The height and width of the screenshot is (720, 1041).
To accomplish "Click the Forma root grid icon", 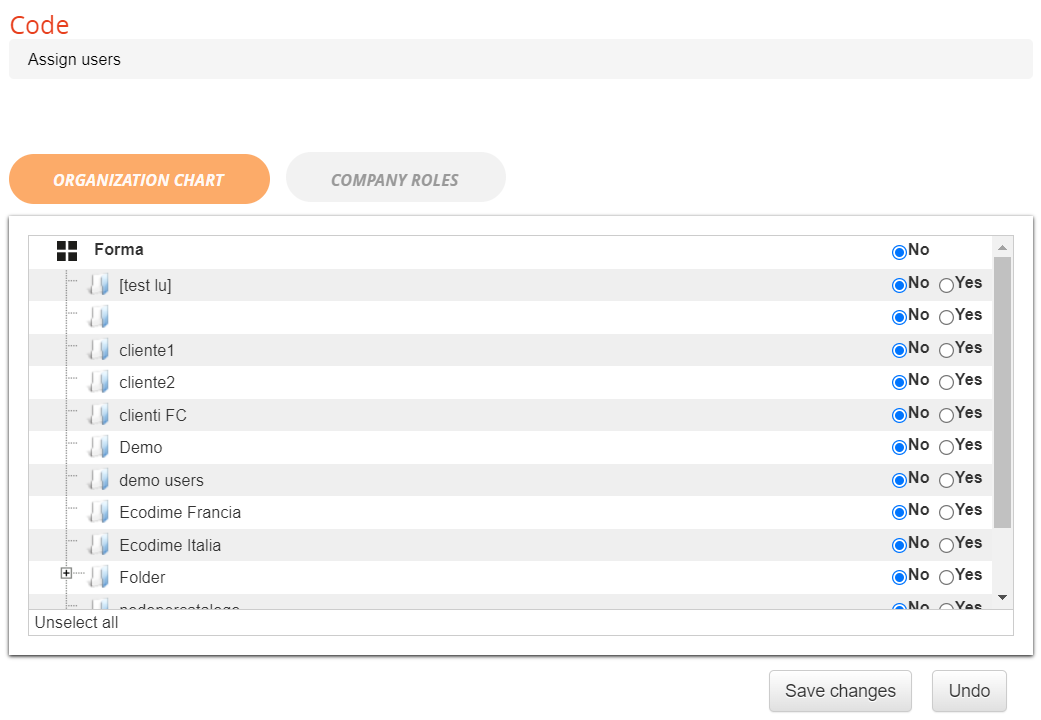I will [67, 251].
